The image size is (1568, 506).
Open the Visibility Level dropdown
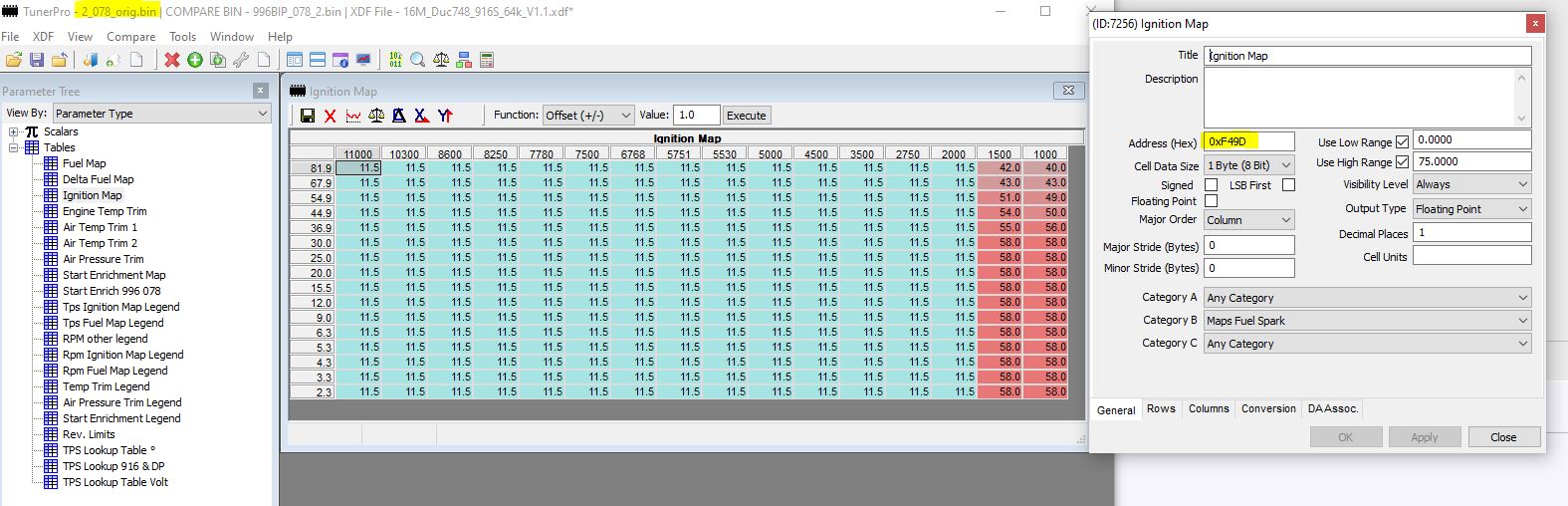pyautogui.click(x=1472, y=184)
